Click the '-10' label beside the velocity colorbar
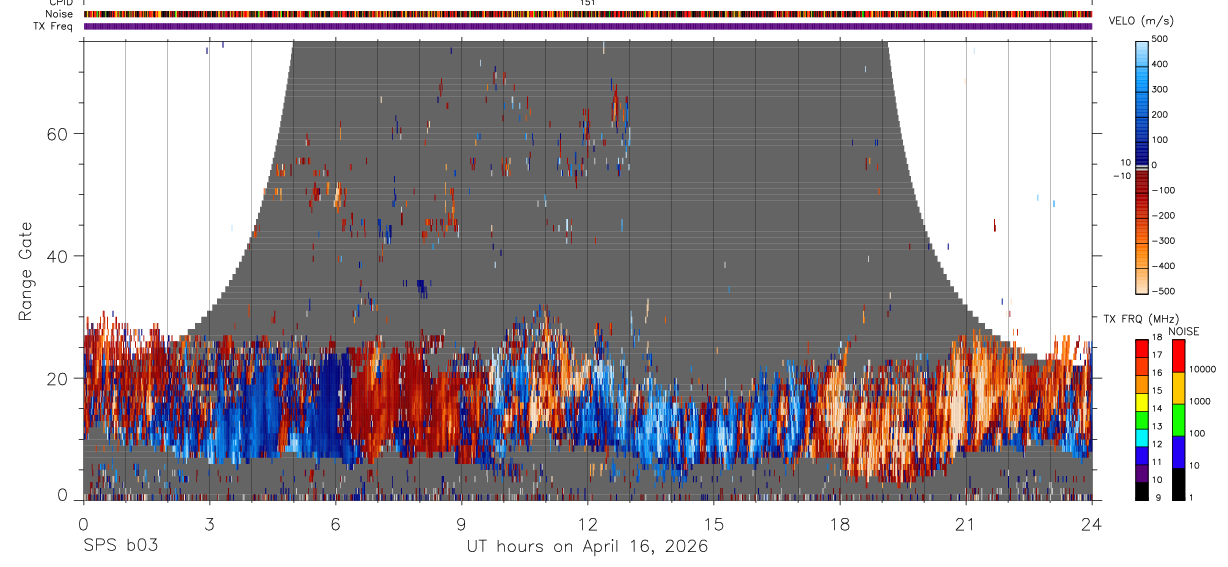Viewport: 1228px width, 567px height. tap(1121, 176)
